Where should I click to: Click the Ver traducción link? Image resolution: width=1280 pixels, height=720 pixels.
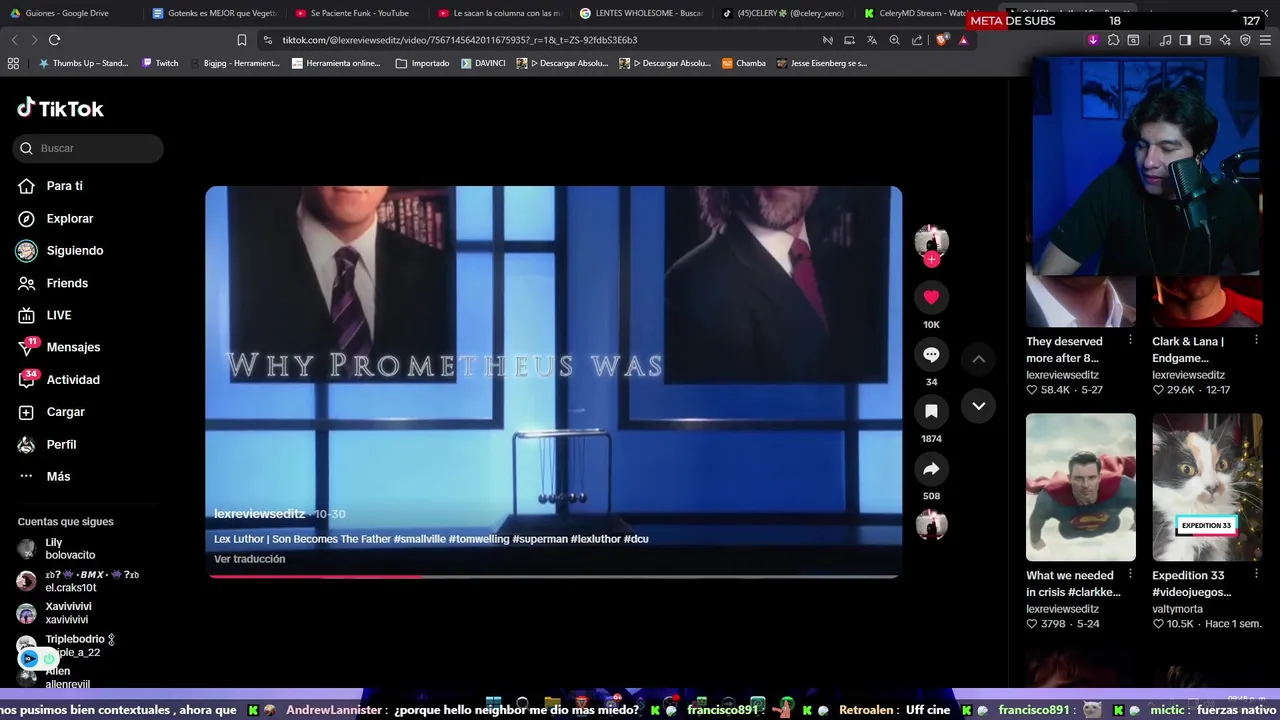[x=249, y=559]
